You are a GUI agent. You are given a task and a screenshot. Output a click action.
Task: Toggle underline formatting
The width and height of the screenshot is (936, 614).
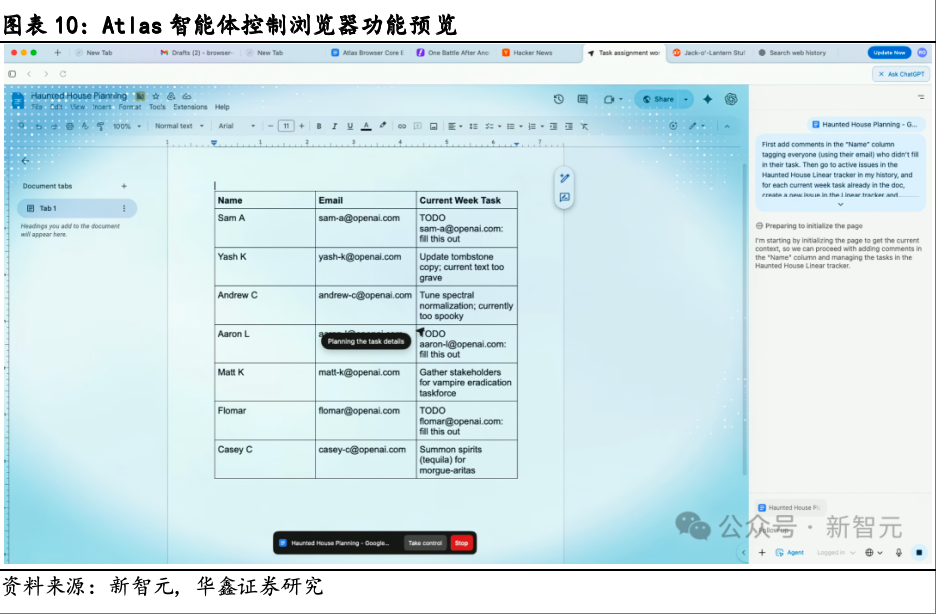tap(350, 126)
